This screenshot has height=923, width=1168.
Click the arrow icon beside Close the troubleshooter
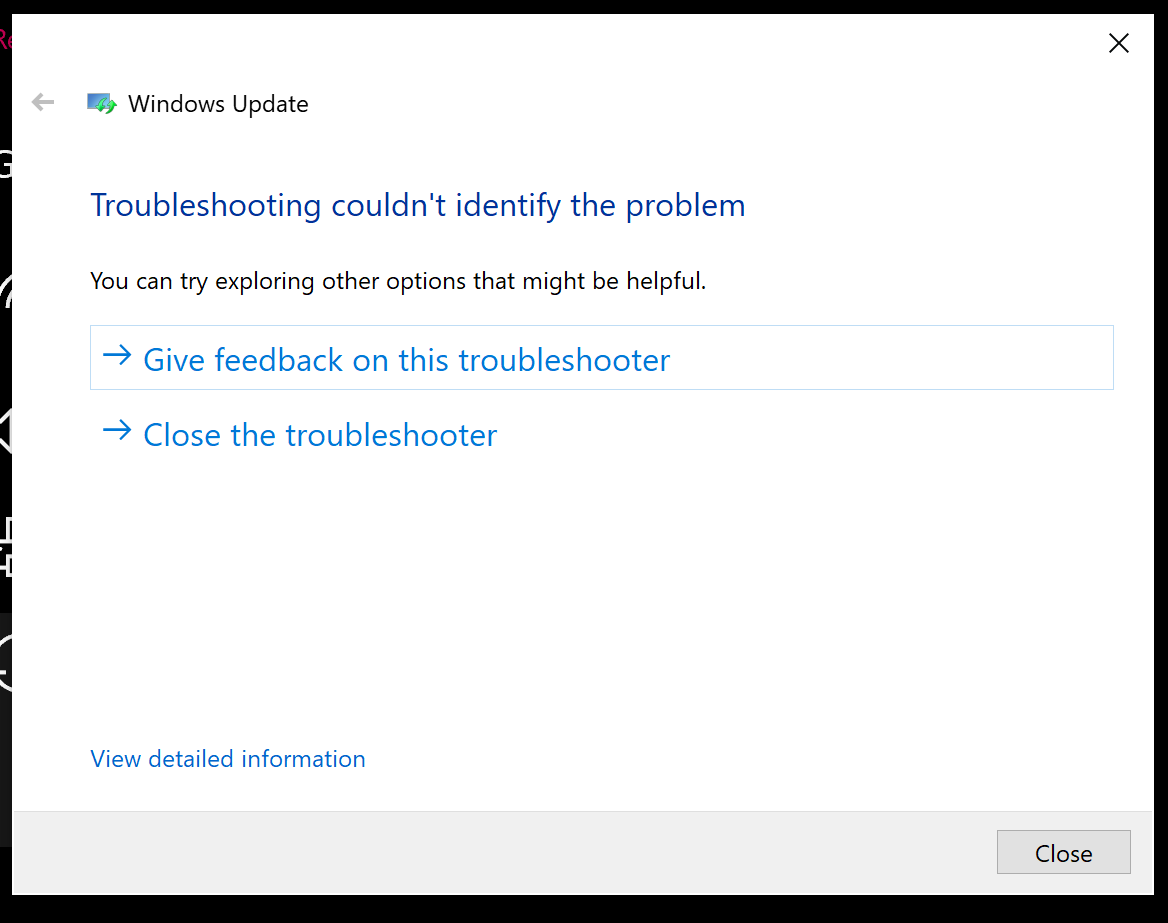click(x=117, y=432)
